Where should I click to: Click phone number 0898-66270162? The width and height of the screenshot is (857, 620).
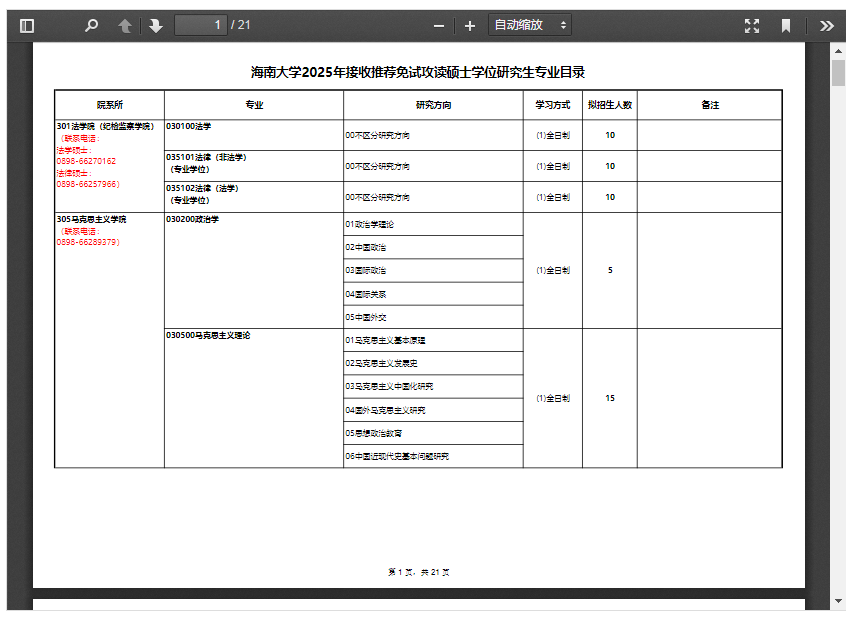click(x=86, y=161)
